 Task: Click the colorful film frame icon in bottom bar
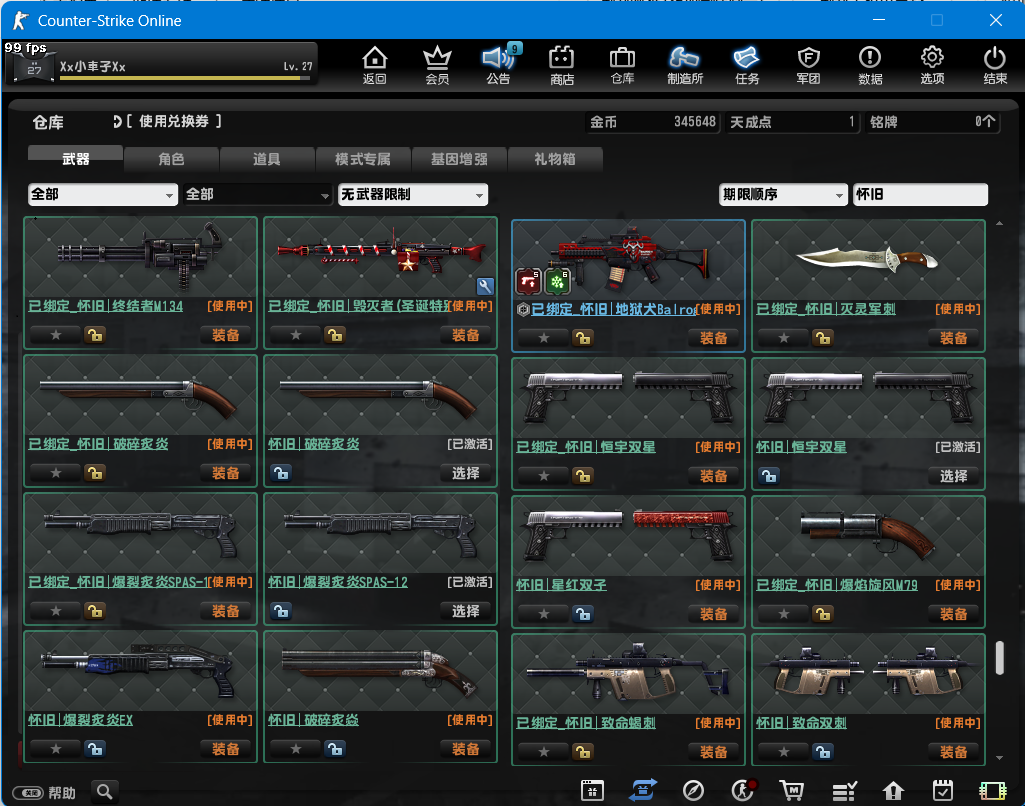tap(992, 790)
